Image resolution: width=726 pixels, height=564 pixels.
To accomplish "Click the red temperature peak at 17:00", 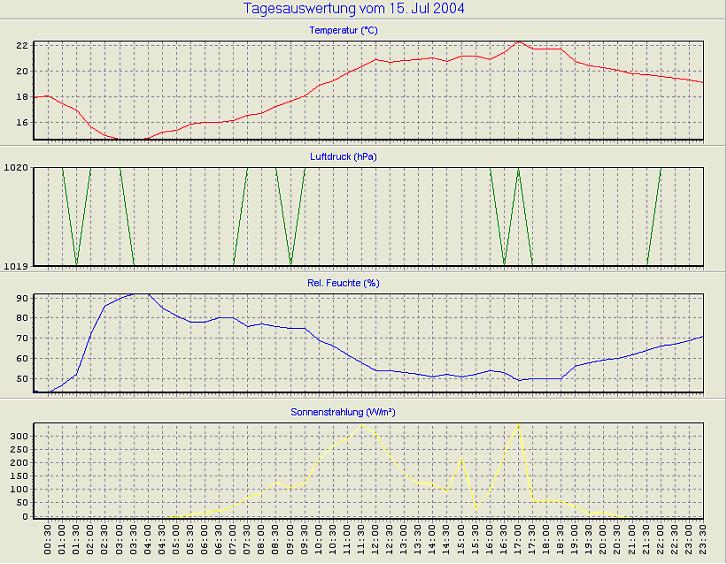I will point(518,42).
